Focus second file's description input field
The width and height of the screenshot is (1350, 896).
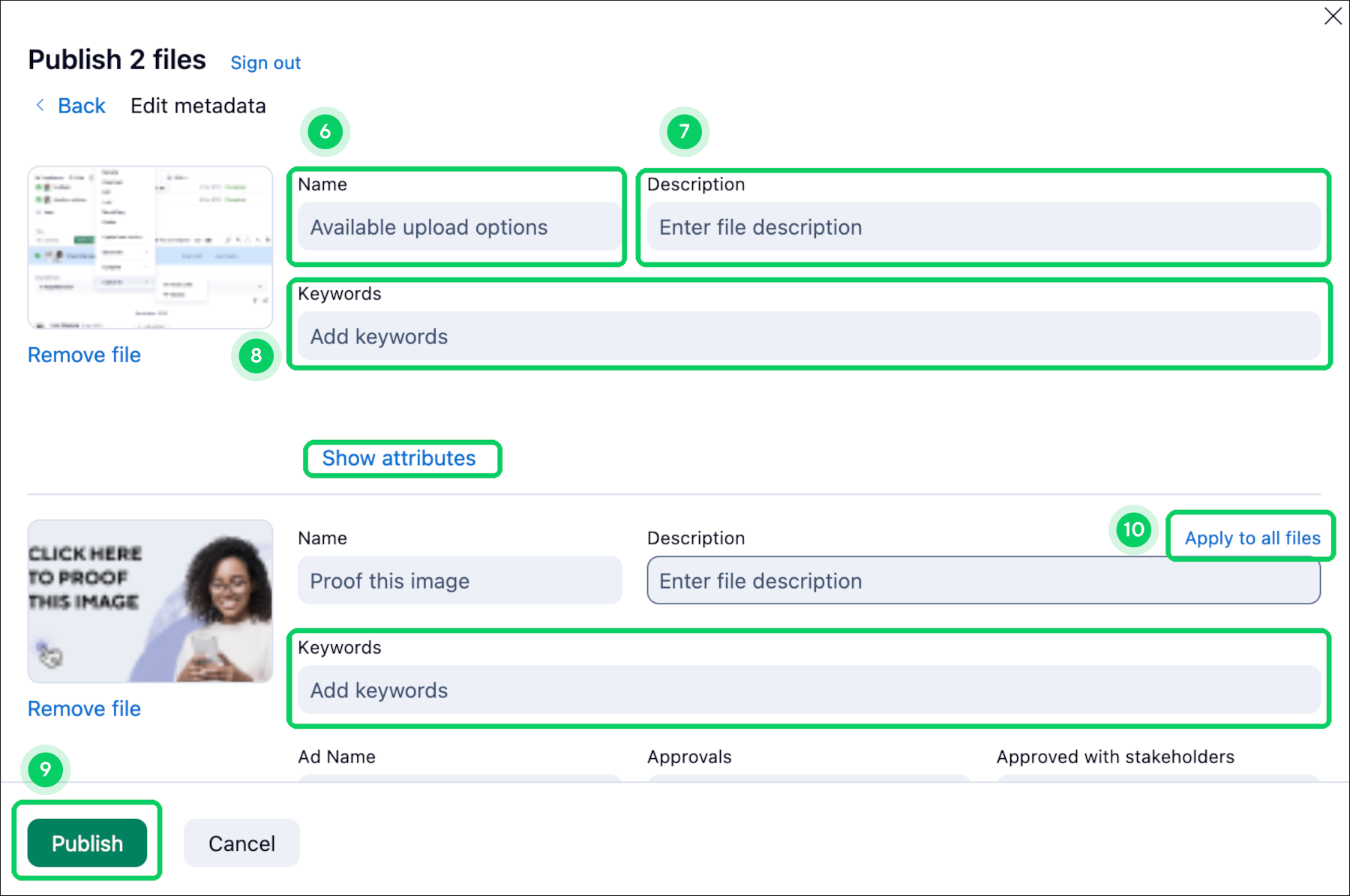click(x=982, y=581)
